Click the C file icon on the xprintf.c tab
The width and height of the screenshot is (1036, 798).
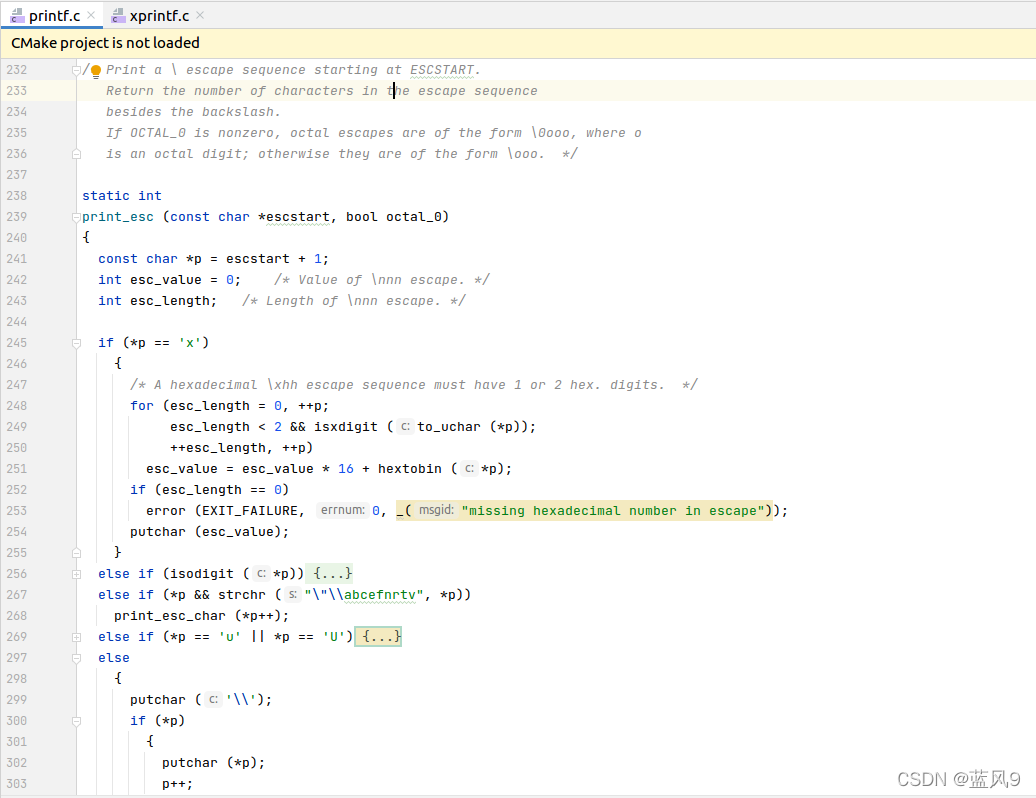117,15
